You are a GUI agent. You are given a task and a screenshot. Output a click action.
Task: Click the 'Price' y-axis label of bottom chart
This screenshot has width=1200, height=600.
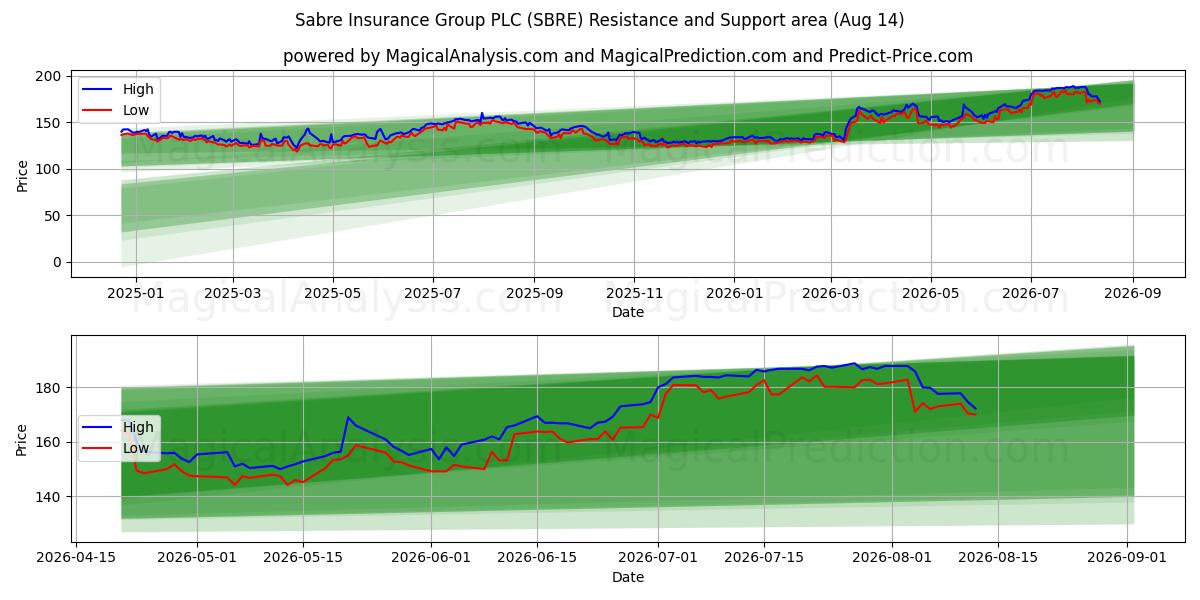(22, 439)
